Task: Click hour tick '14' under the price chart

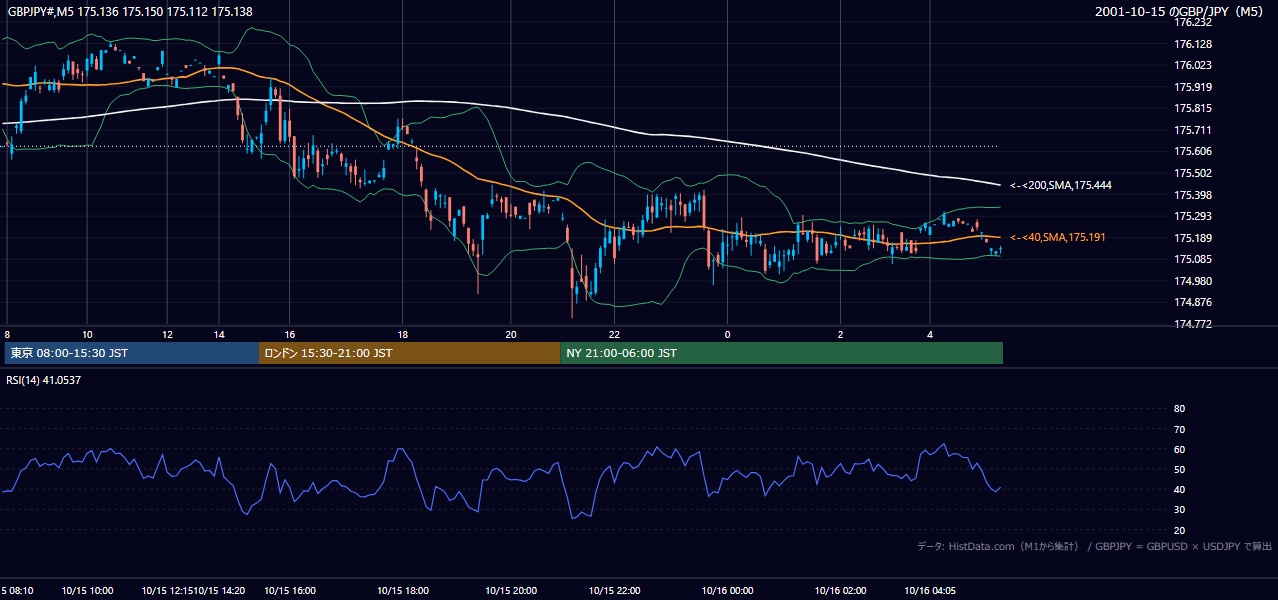Action: (x=219, y=335)
